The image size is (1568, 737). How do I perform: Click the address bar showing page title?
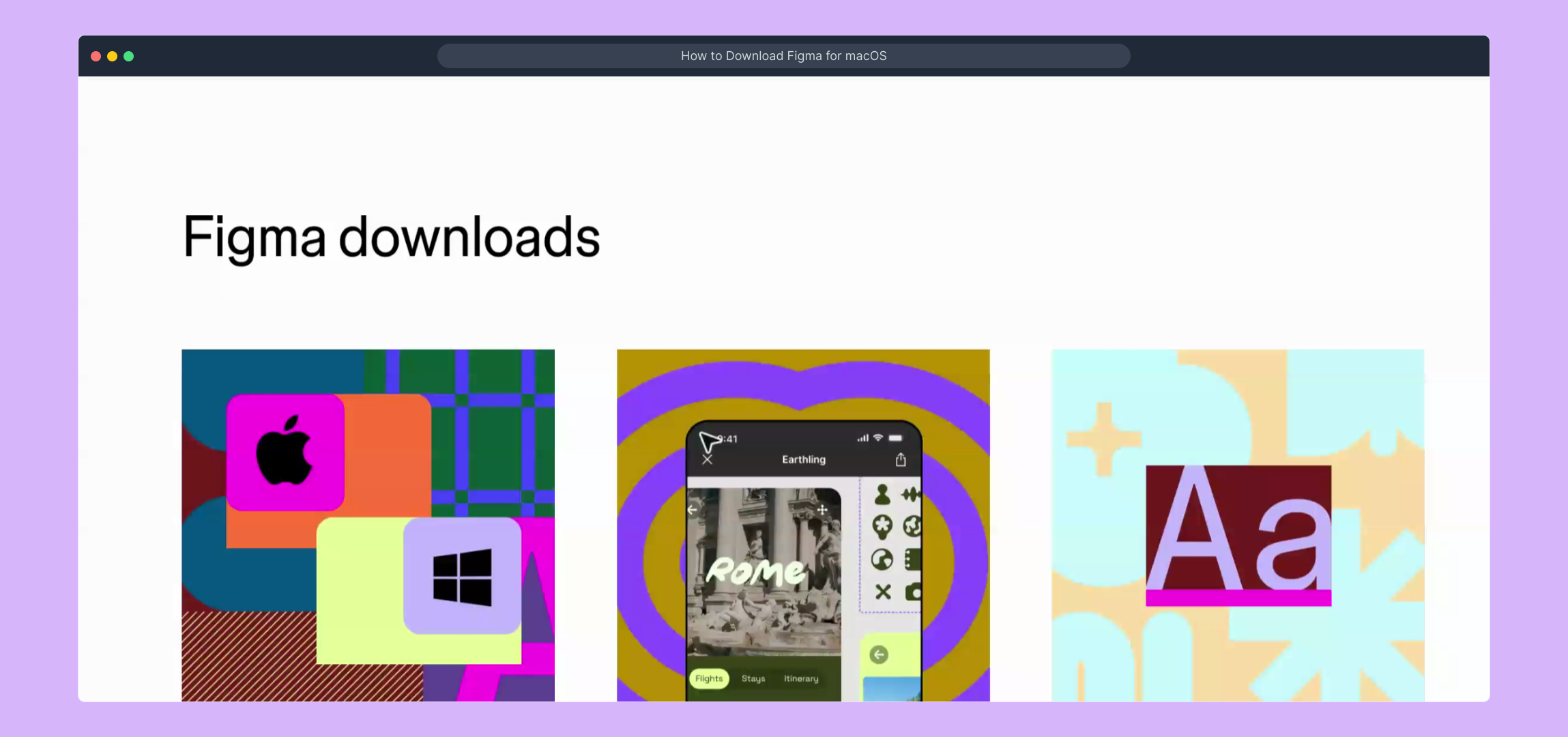[783, 56]
